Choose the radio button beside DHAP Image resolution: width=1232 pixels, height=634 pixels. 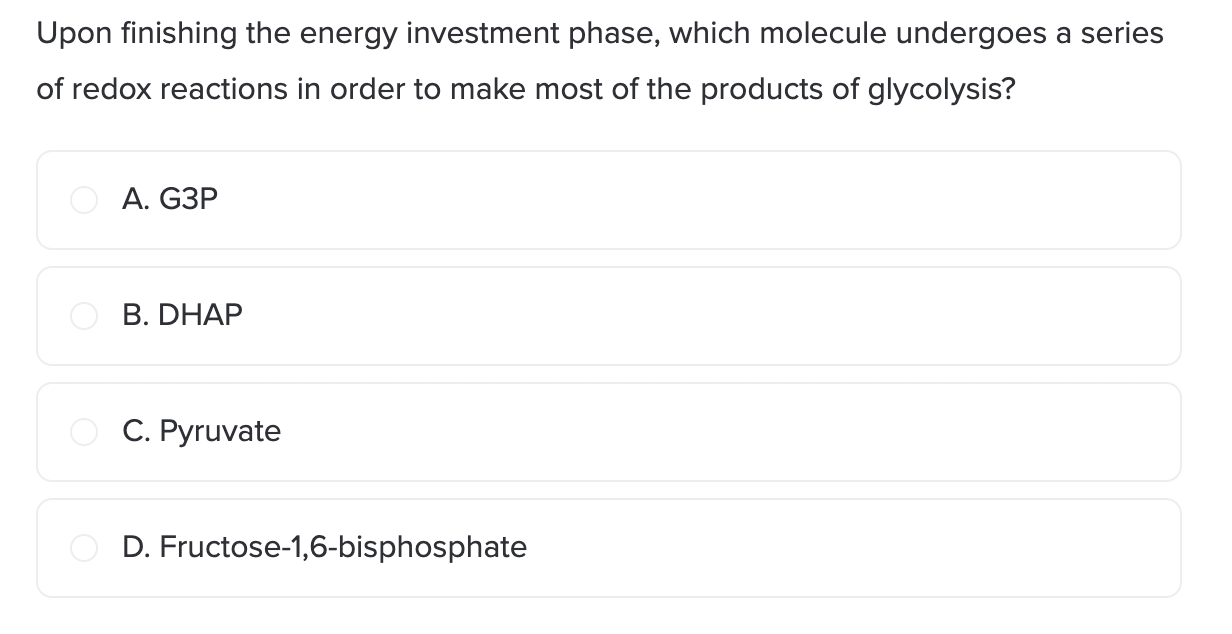click(x=84, y=316)
